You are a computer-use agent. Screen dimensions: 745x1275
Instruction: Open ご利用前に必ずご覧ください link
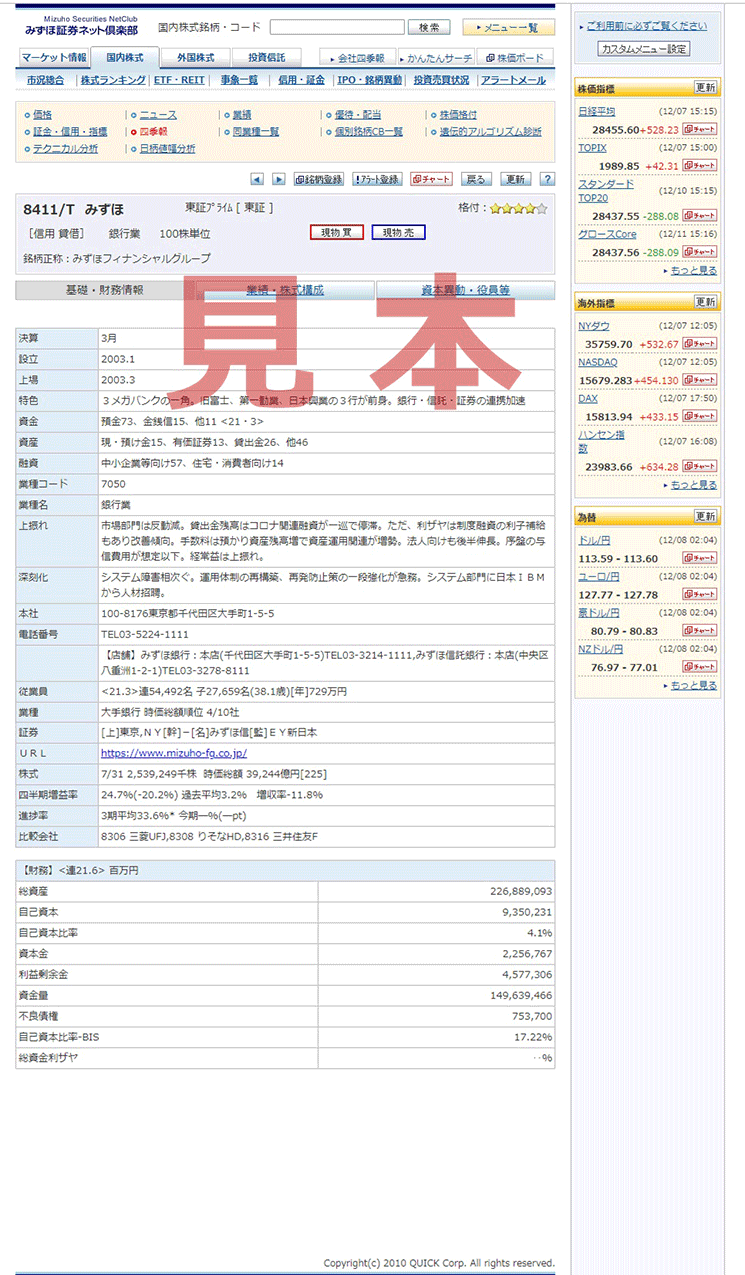pyautogui.click(x=646, y=26)
